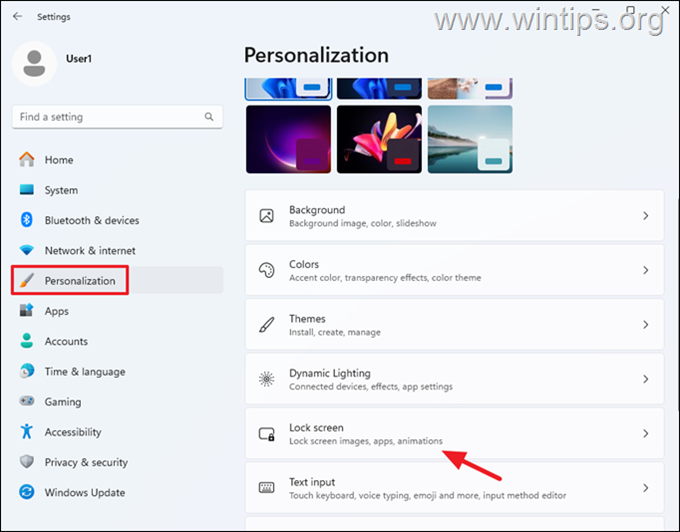Click 'Background image, color, slideshow' description
This screenshot has height=532, width=680.
(363, 223)
